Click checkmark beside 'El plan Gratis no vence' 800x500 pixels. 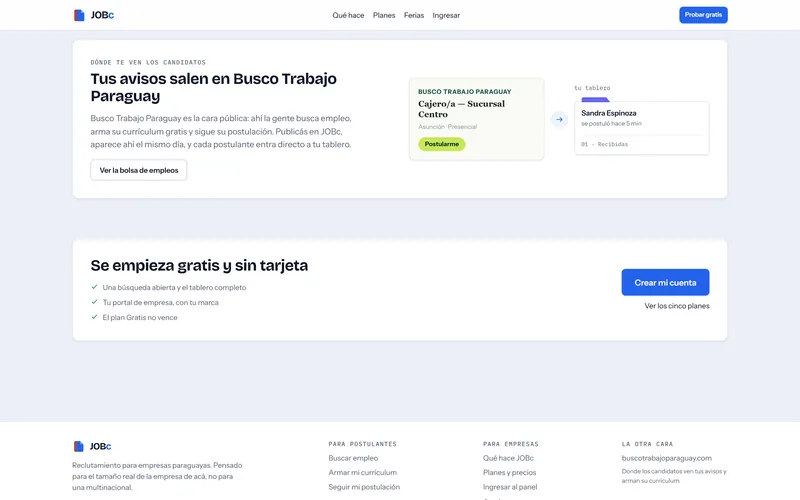[94, 317]
